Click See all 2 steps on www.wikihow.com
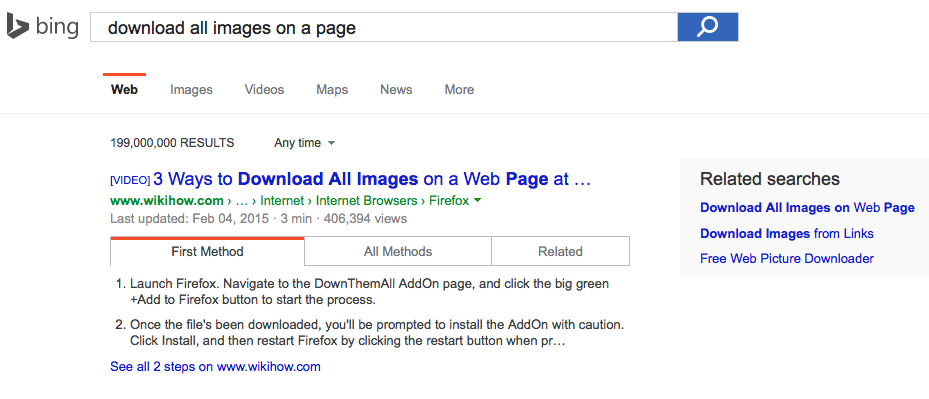 tap(215, 366)
